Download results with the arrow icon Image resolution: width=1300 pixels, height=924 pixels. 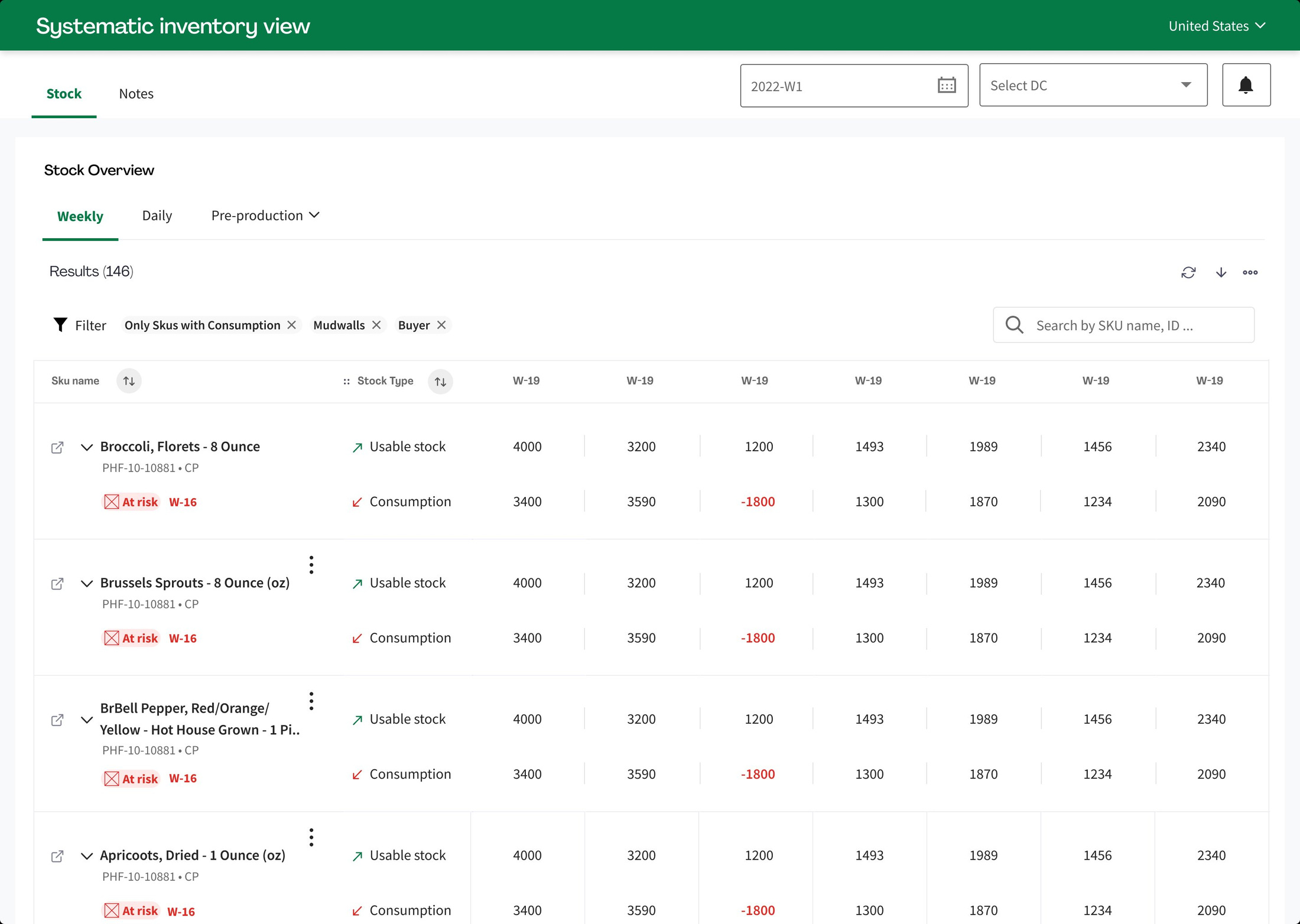(x=1221, y=272)
